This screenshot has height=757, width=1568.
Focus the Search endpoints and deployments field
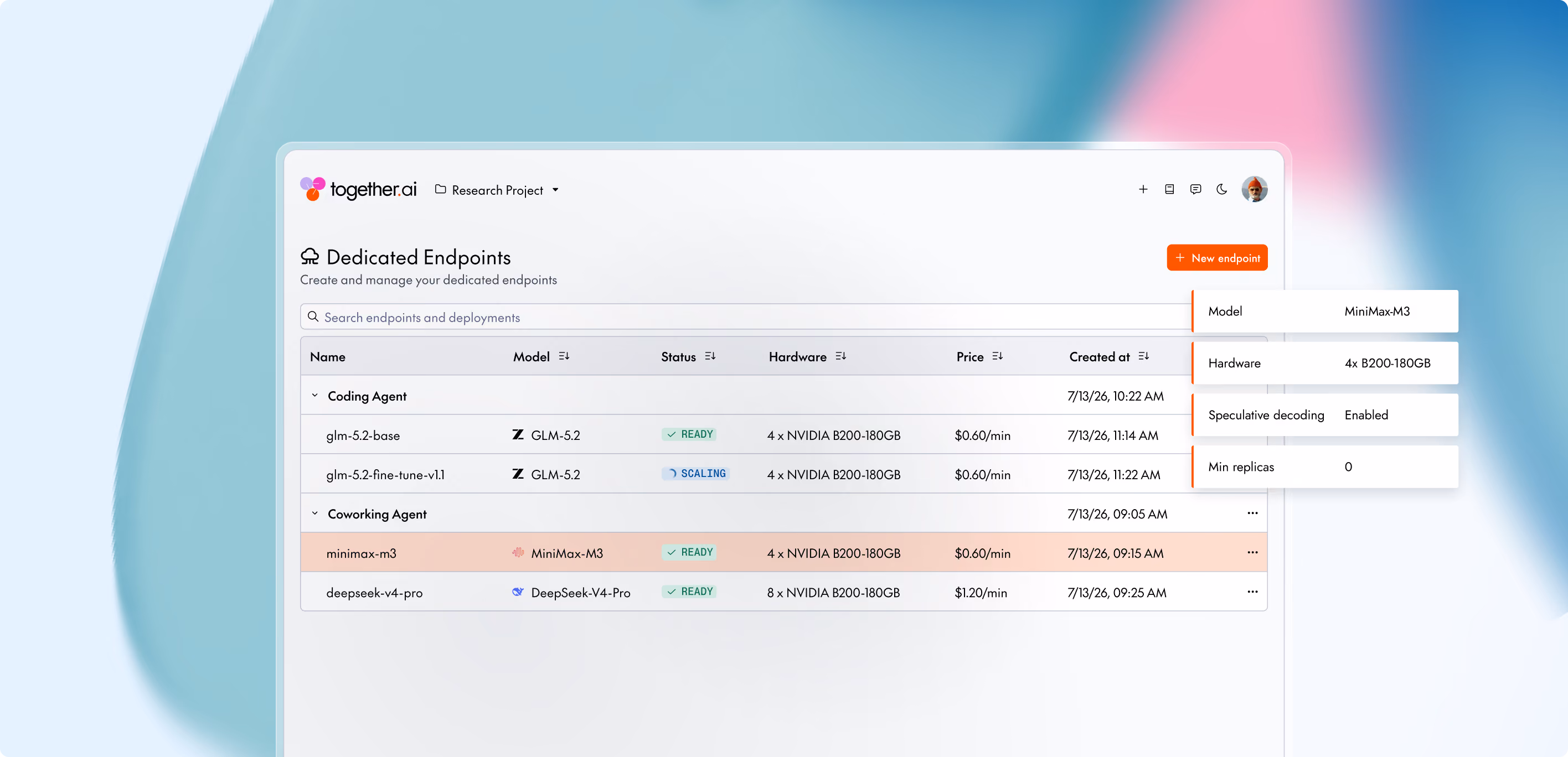coord(745,317)
